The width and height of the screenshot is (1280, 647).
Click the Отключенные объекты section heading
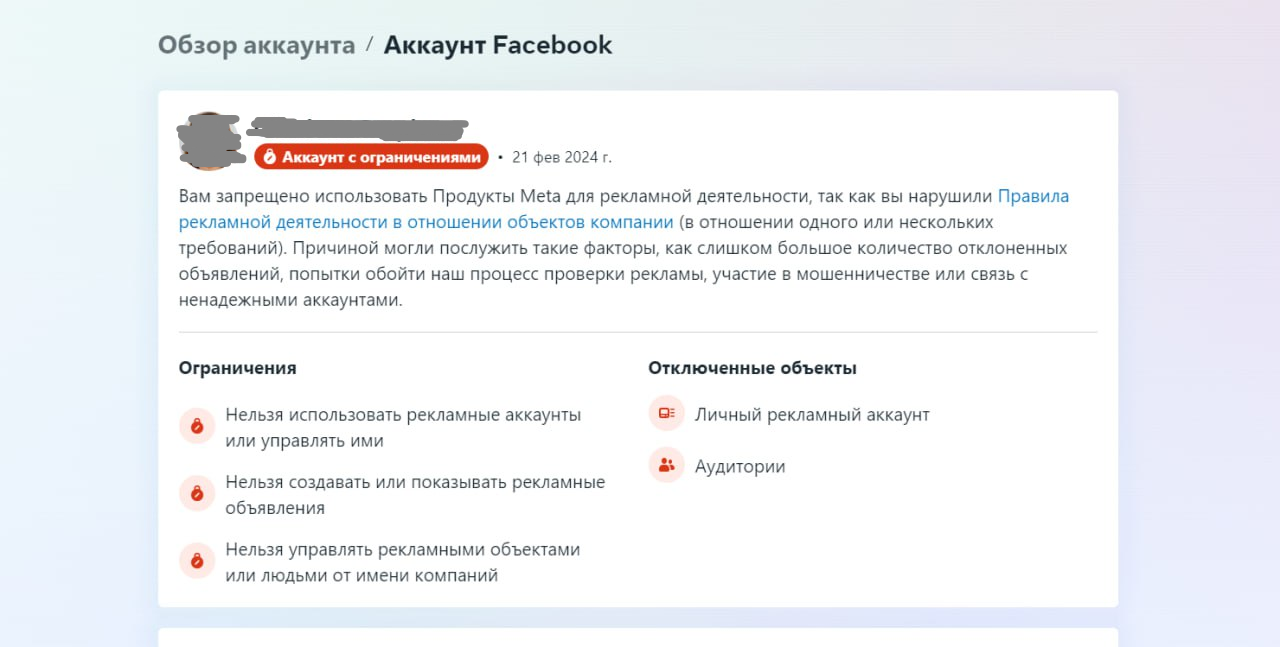[x=752, y=367]
